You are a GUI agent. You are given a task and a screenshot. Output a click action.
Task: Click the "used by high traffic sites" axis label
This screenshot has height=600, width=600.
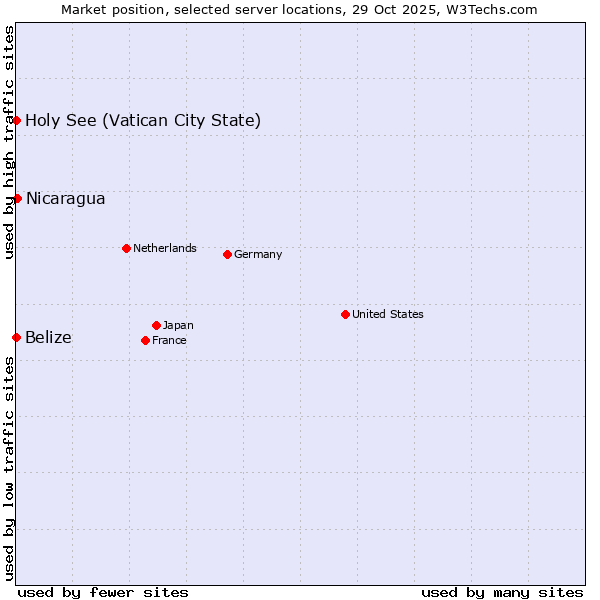(x=9, y=142)
